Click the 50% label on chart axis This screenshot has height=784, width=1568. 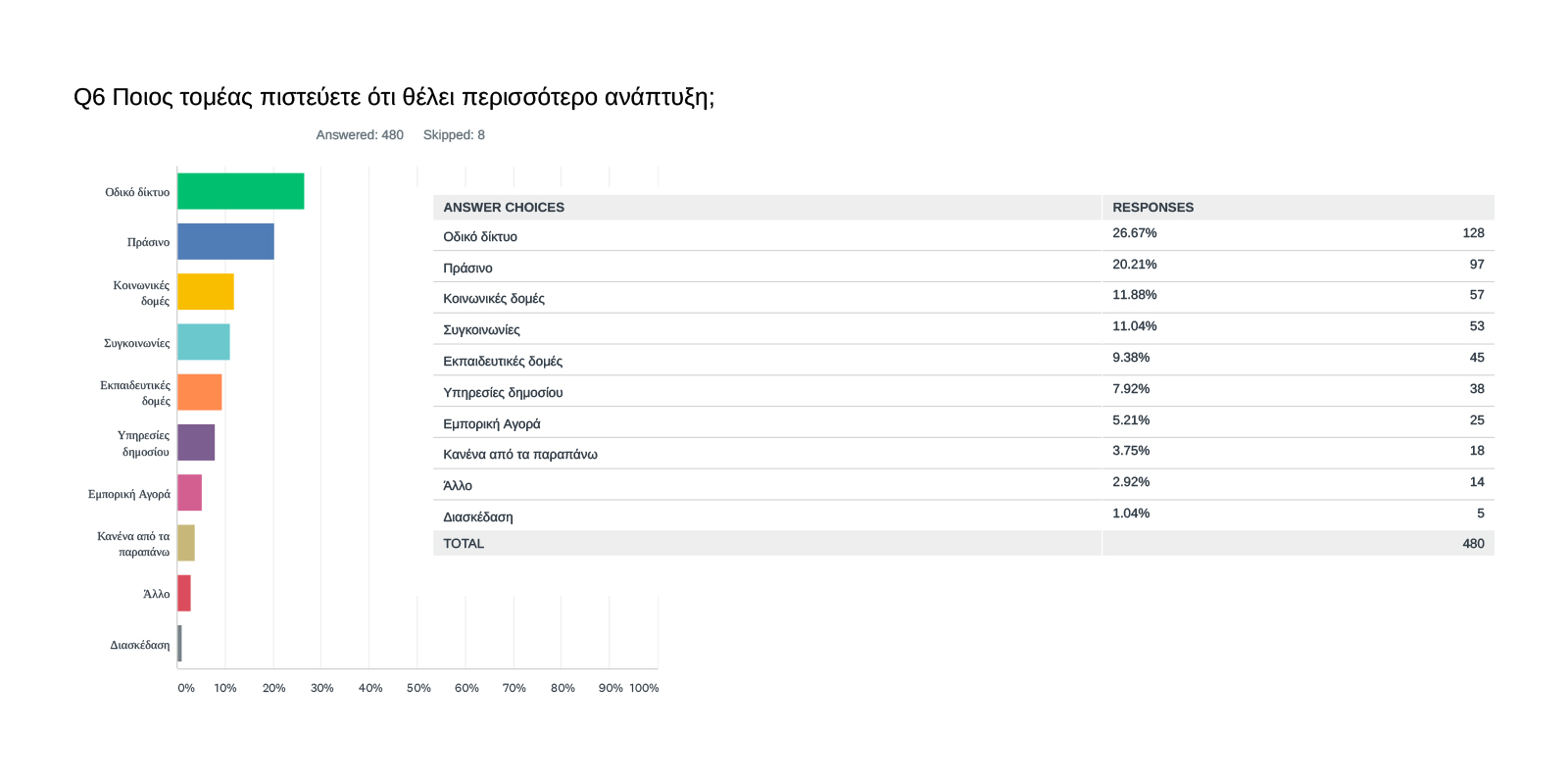(418, 688)
